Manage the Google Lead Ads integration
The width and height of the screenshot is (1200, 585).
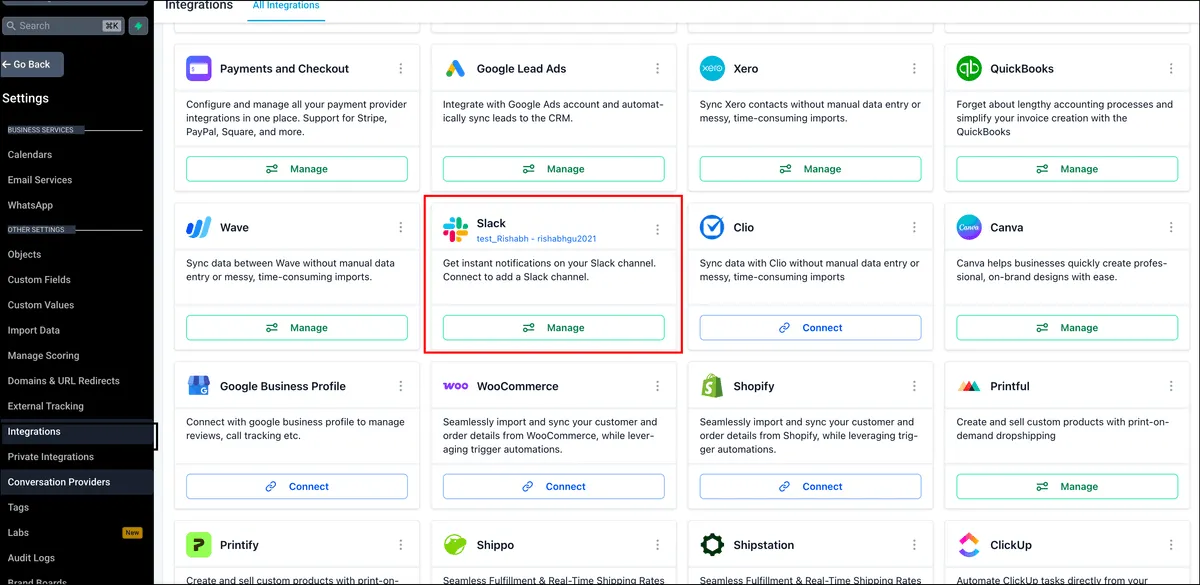coord(554,169)
